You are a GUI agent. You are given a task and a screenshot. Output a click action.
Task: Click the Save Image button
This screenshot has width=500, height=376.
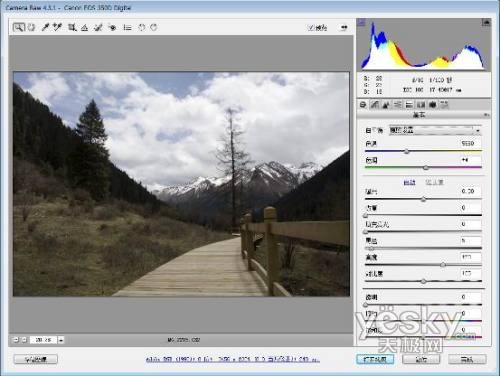pyautogui.click(x=36, y=359)
